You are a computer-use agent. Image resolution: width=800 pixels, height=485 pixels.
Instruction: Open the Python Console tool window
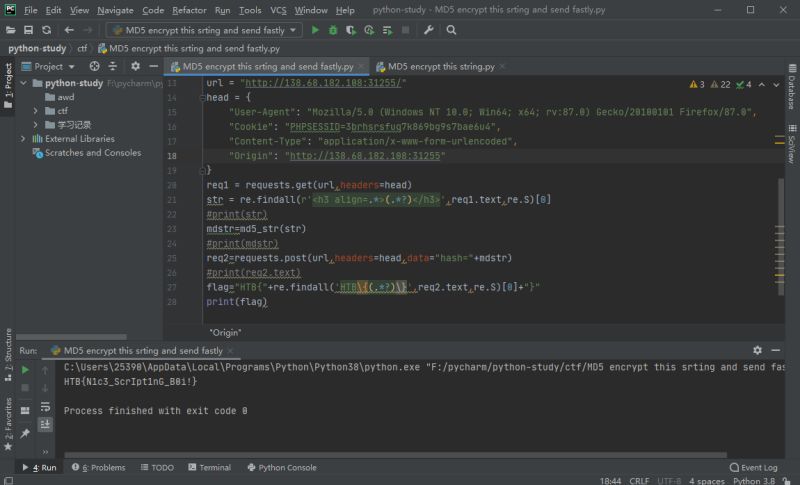click(x=282, y=468)
